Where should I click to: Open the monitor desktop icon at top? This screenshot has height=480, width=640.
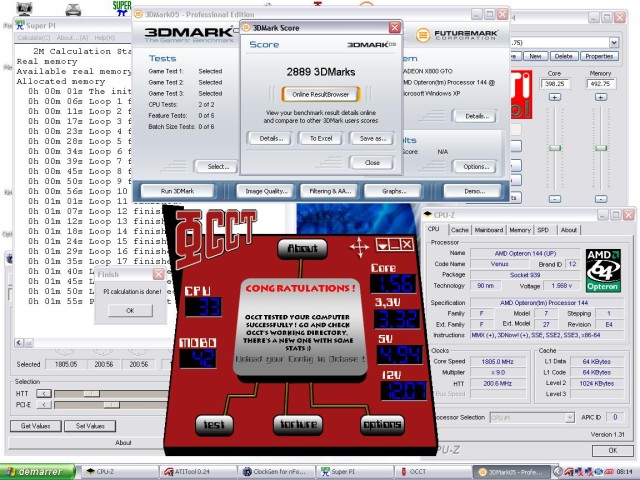[24, 9]
